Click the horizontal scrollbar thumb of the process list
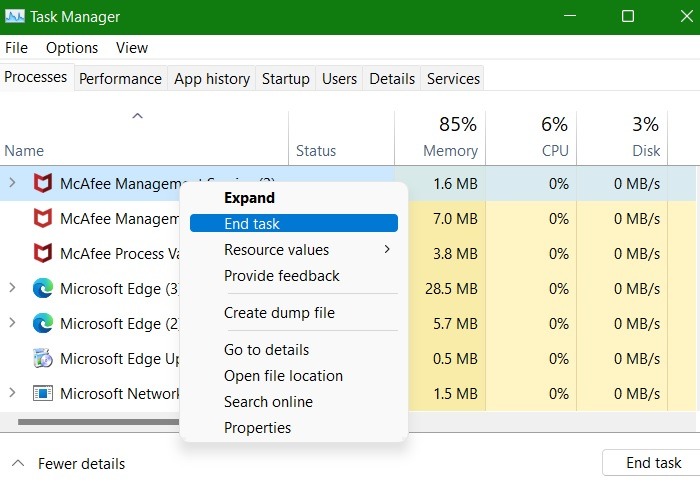This screenshot has height=487, width=700. point(98,421)
